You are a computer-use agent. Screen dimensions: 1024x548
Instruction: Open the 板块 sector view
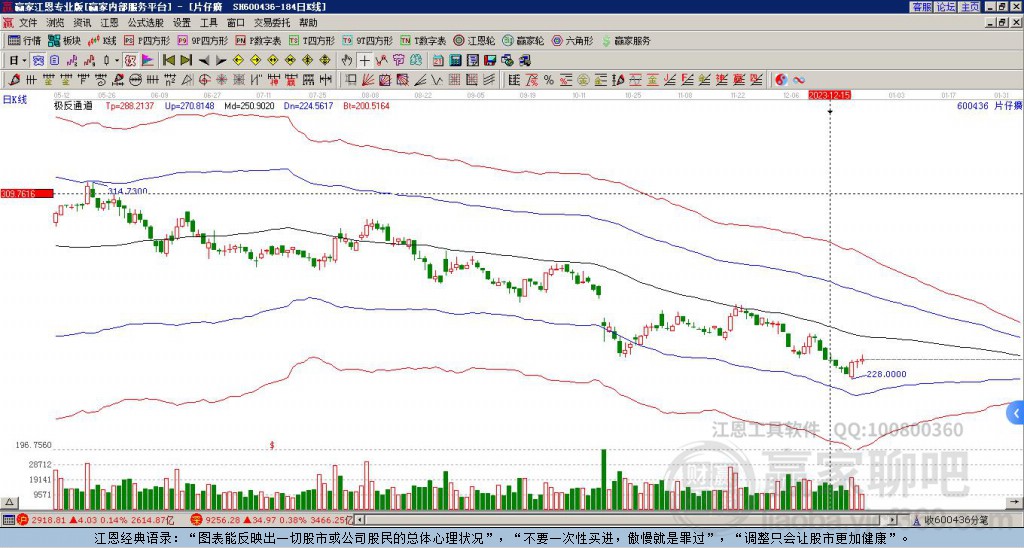tap(64, 40)
